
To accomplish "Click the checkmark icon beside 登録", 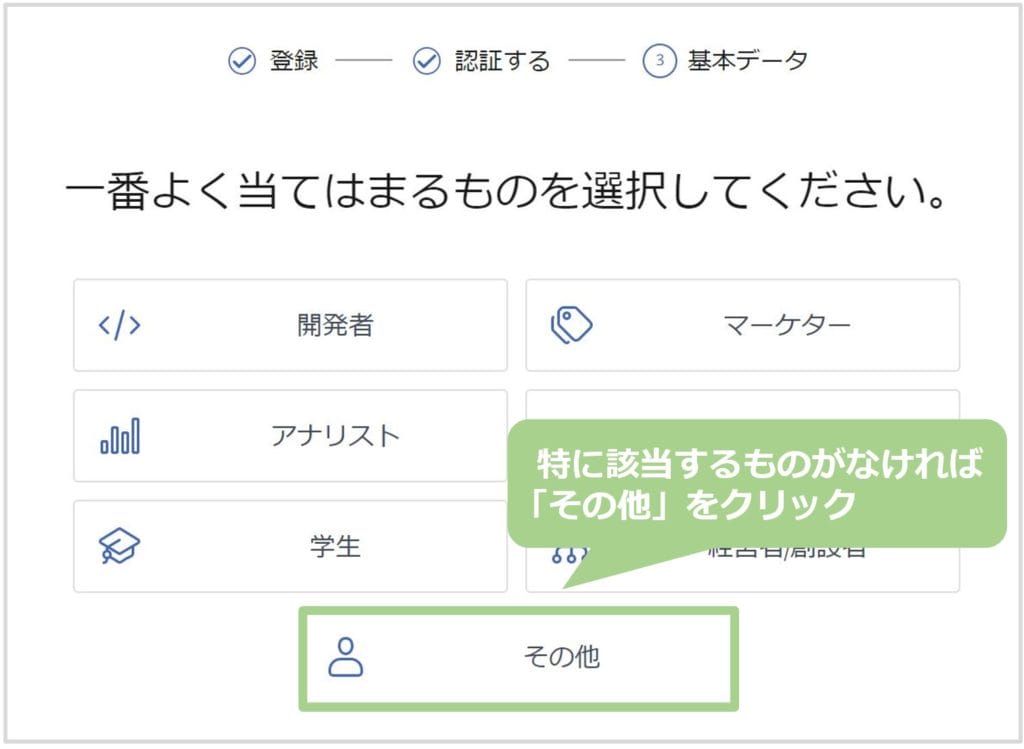I will click(242, 61).
